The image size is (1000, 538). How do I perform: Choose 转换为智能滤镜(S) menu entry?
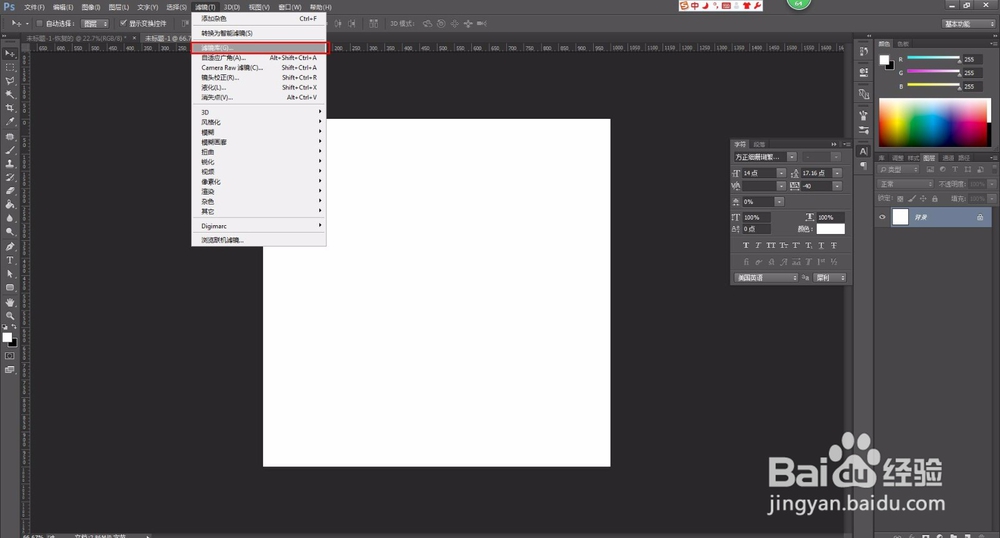point(259,33)
